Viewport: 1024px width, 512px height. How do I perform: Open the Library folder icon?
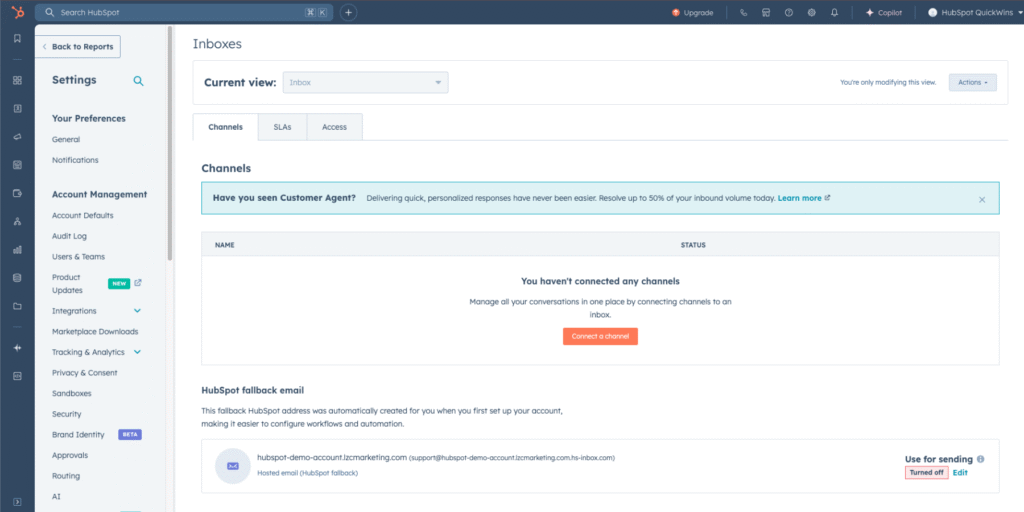[x=18, y=306]
